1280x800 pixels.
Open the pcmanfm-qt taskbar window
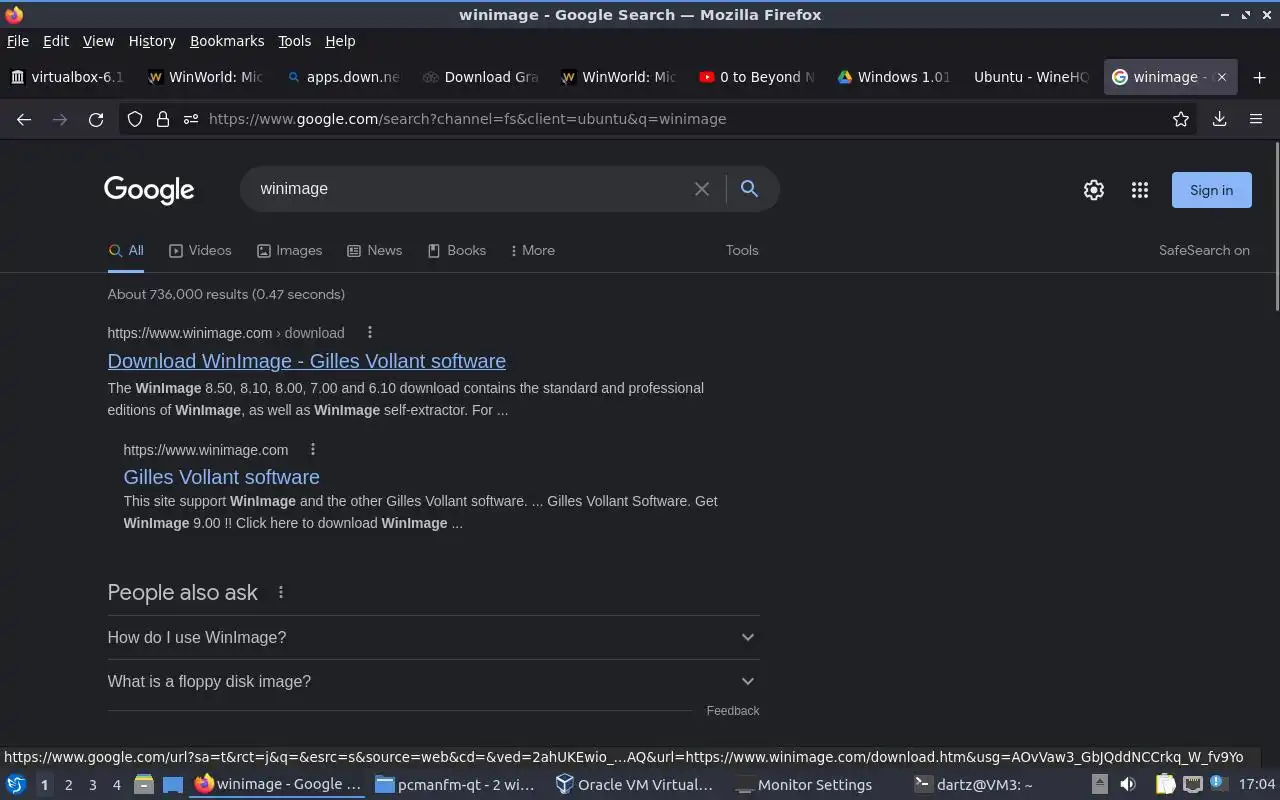(456, 785)
